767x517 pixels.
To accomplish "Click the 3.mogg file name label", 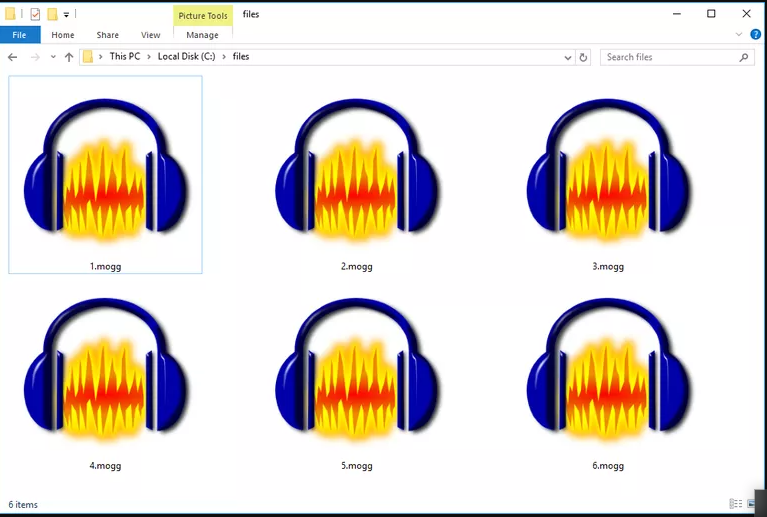I will coord(608,267).
